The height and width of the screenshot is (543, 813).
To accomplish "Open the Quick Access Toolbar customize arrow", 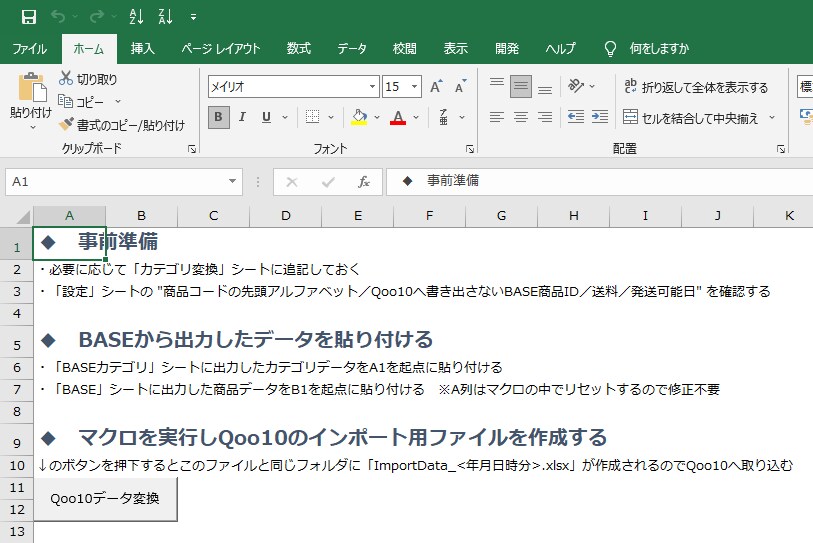I will 193,17.
